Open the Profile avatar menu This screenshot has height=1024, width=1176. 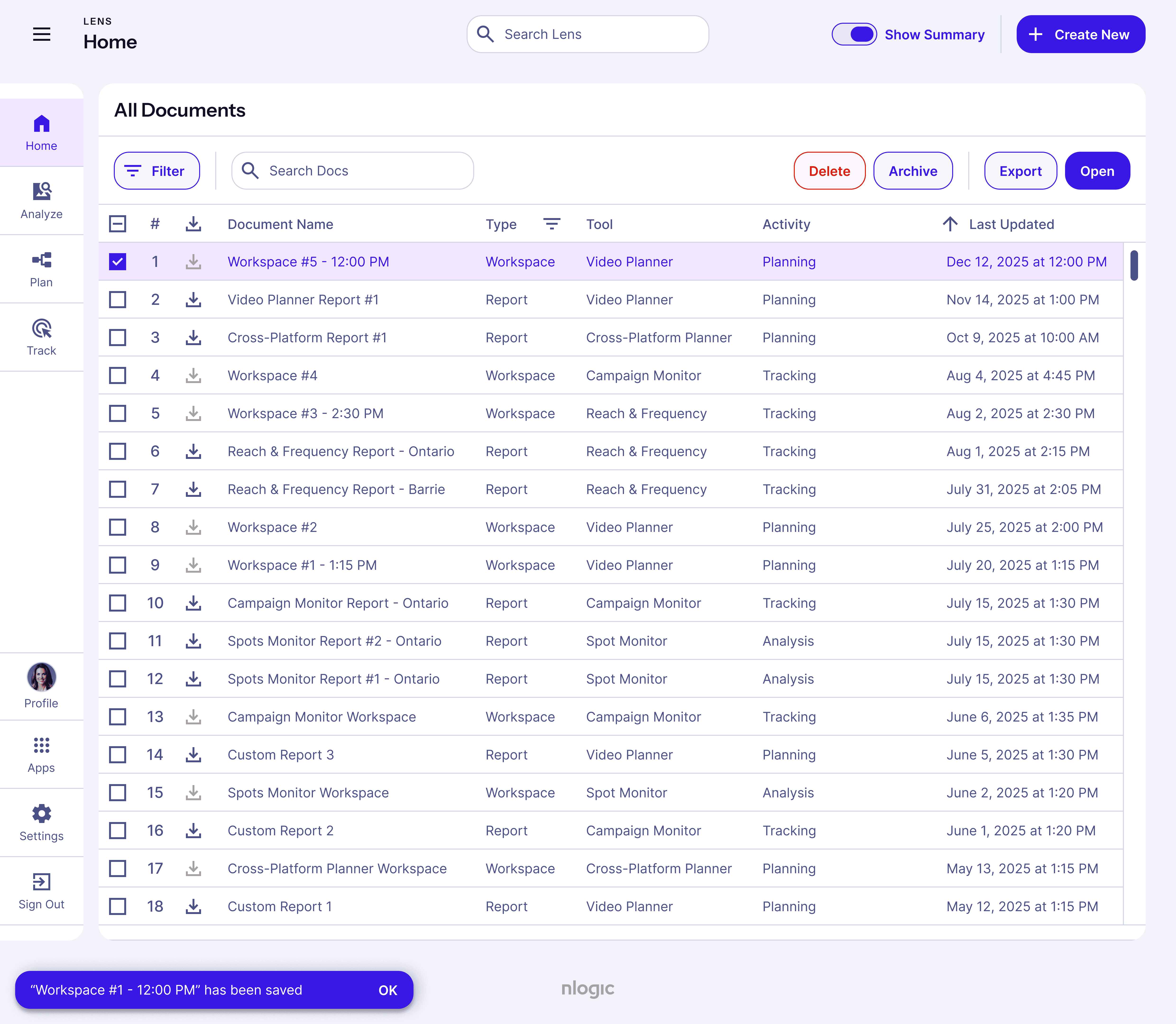(42, 678)
